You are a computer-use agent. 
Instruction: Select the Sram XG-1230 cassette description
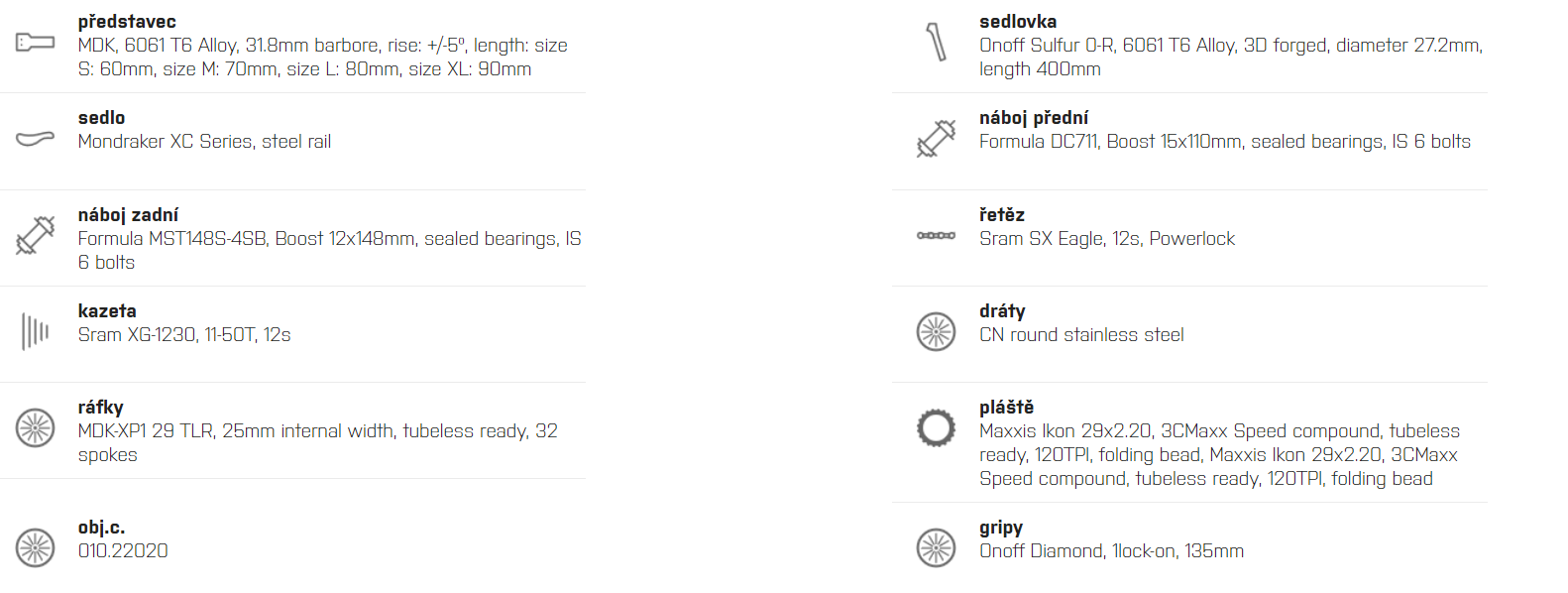pos(184,335)
